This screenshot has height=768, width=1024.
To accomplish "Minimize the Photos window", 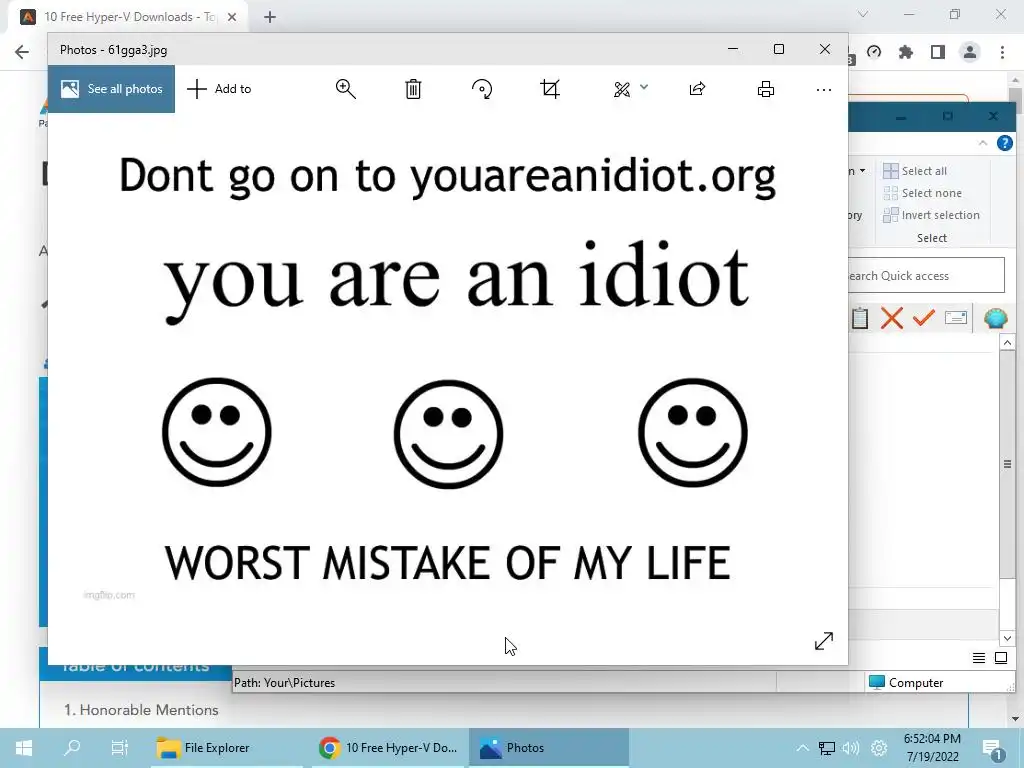I will 733,49.
